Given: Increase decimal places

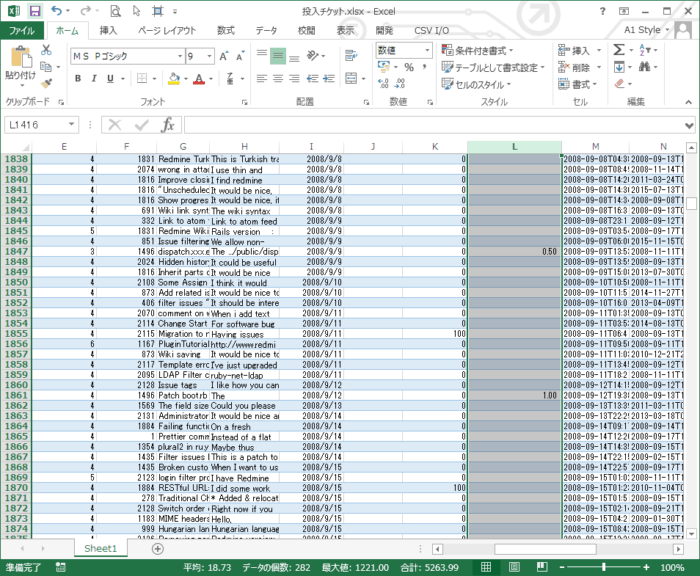Looking at the screenshot, I should point(383,83).
